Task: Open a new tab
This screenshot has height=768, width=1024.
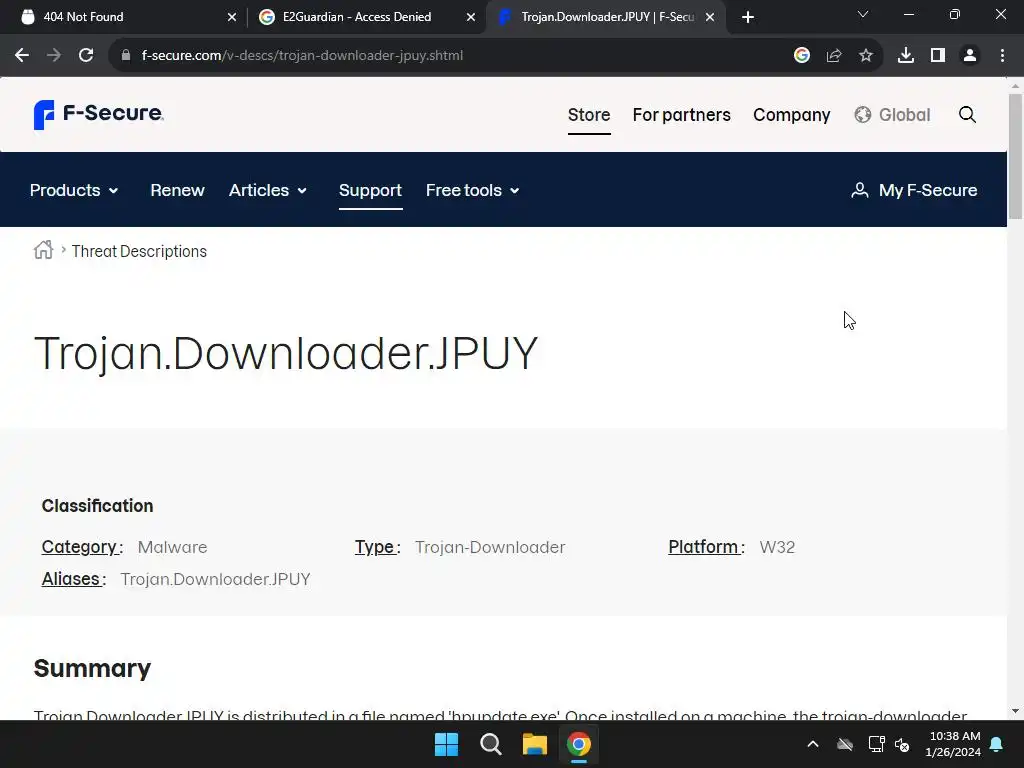Action: tap(748, 17)
